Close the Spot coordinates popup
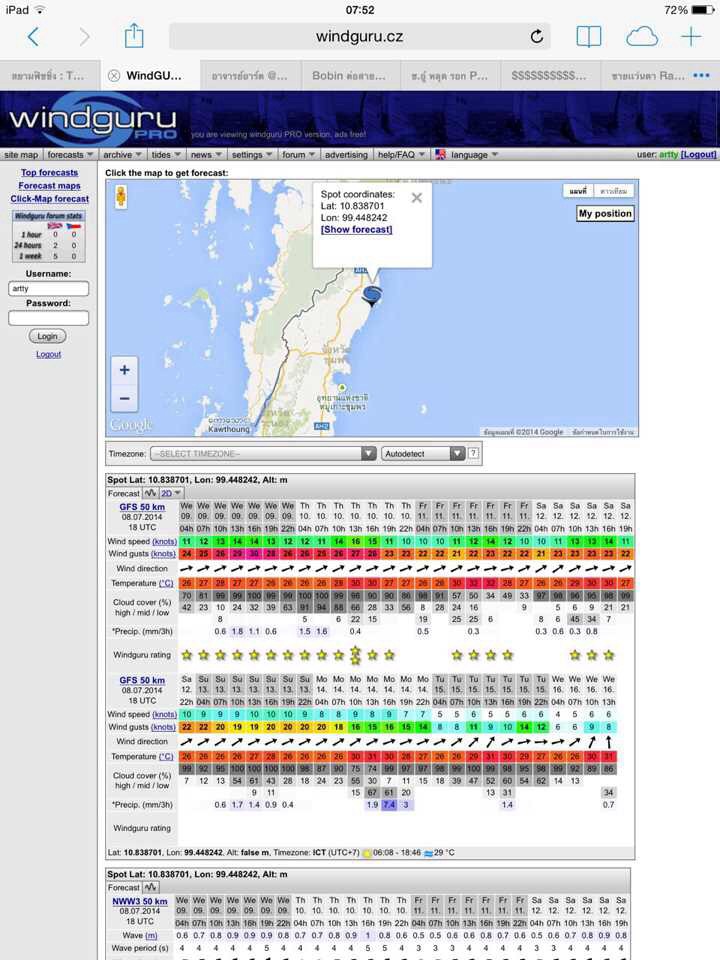Viewport: 720px width, 960px height. point(417,198)
